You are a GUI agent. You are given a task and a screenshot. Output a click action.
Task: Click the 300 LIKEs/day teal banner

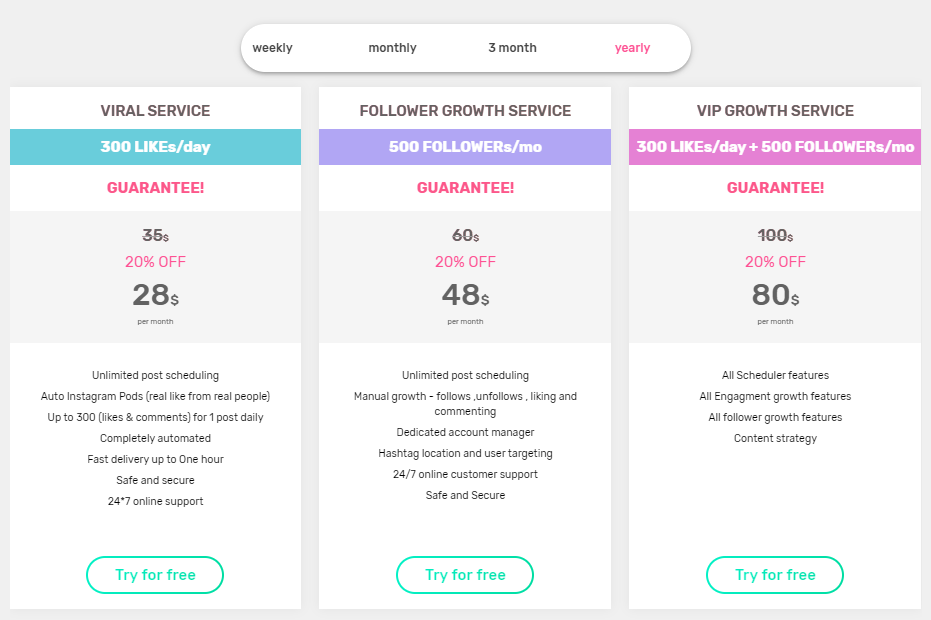coord(156,147)
